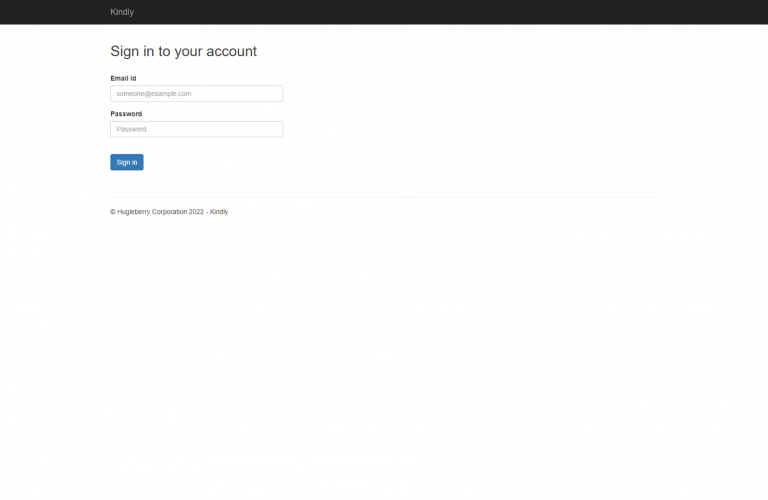This screenshot has height=500, width=768.
Task: Focus the Password input field
Action: point(196,129)
